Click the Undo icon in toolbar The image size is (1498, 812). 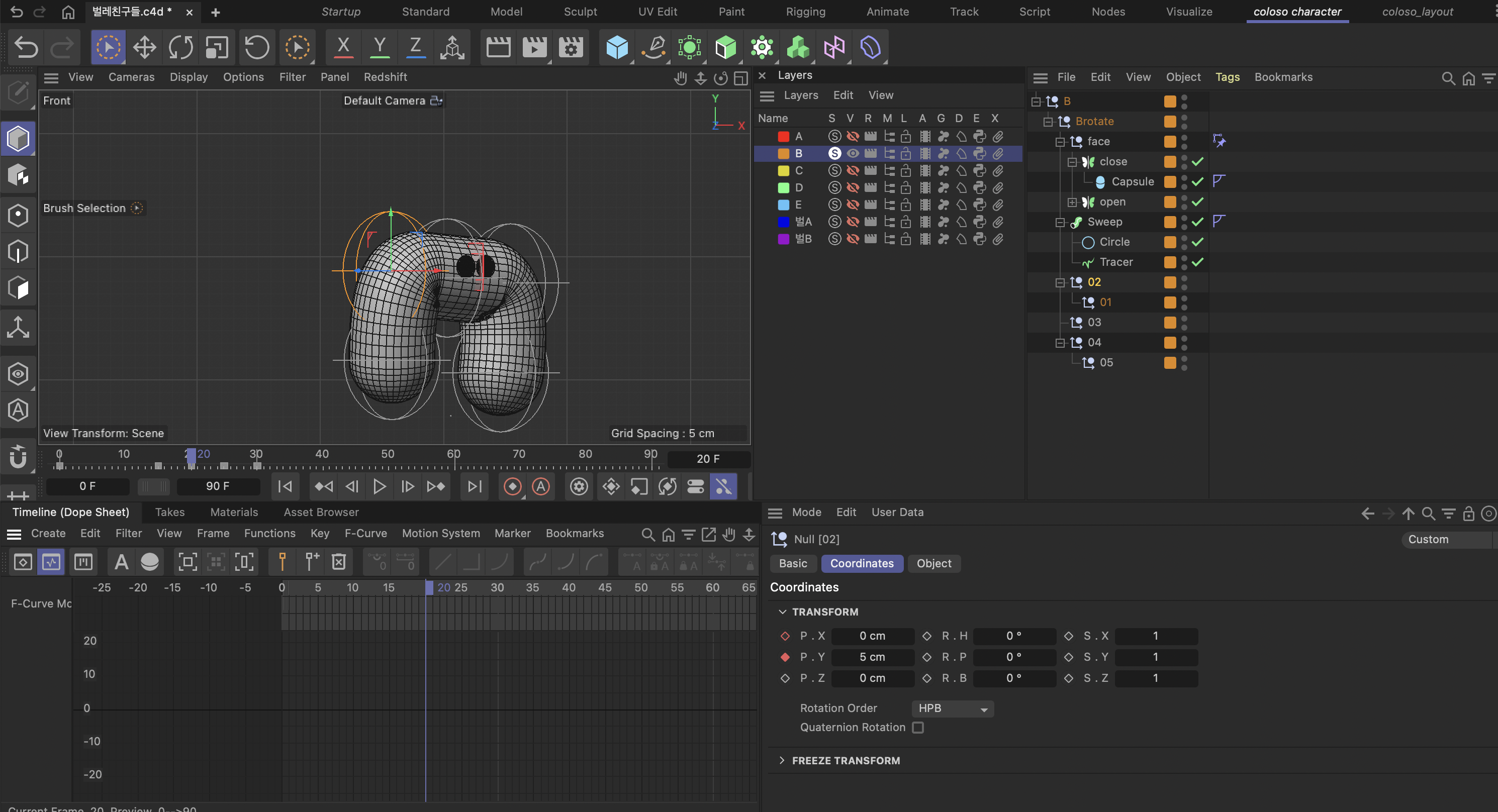pos(26,47)
